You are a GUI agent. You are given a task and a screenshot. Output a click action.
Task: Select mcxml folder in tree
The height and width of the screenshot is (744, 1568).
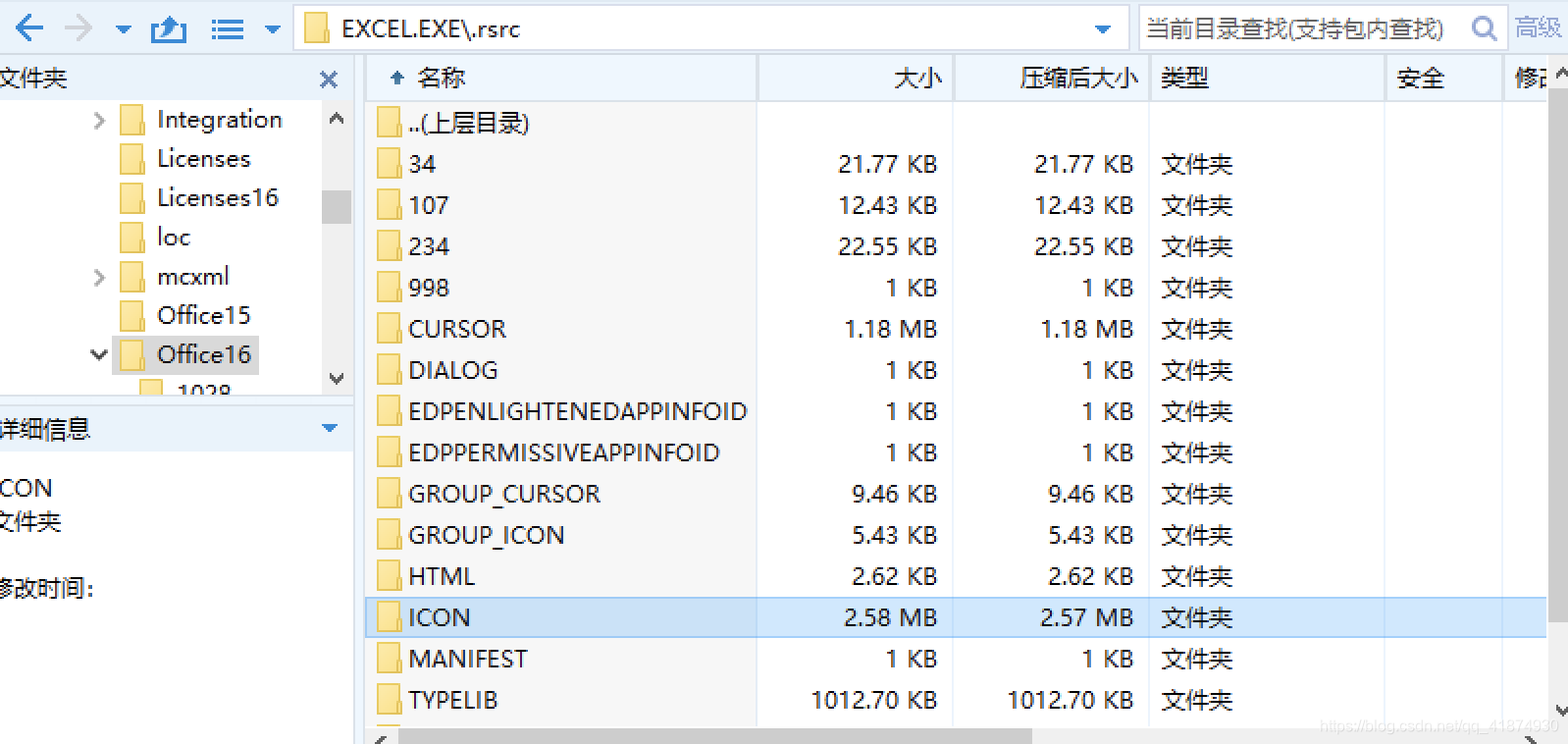tap(193, 277)
